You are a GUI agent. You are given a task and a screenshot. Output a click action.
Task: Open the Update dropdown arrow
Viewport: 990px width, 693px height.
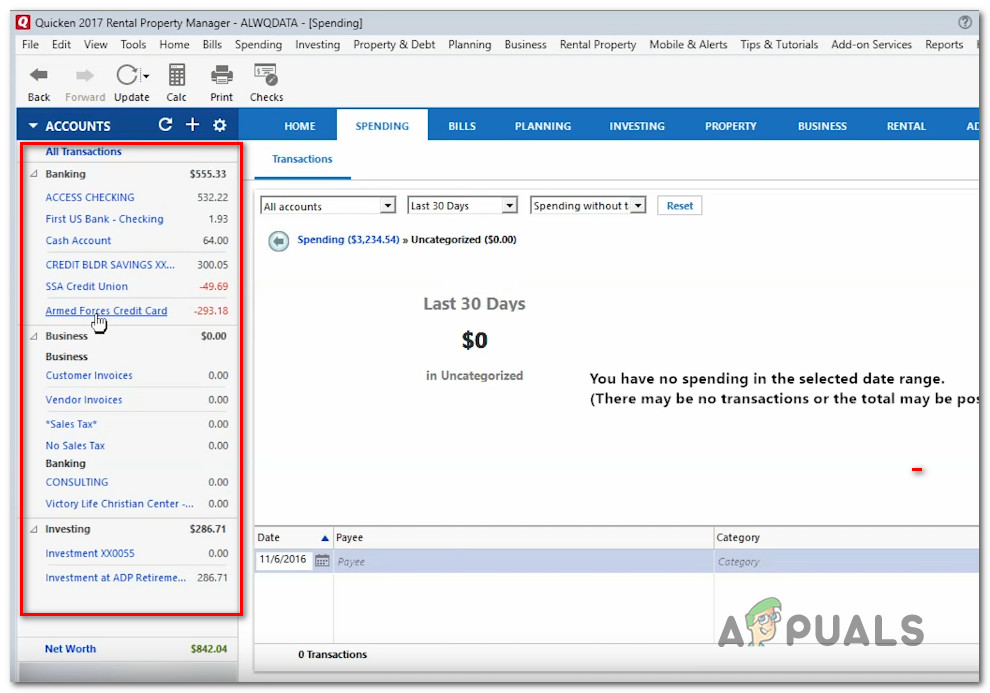pyautogui.click(x=146, y=76)
